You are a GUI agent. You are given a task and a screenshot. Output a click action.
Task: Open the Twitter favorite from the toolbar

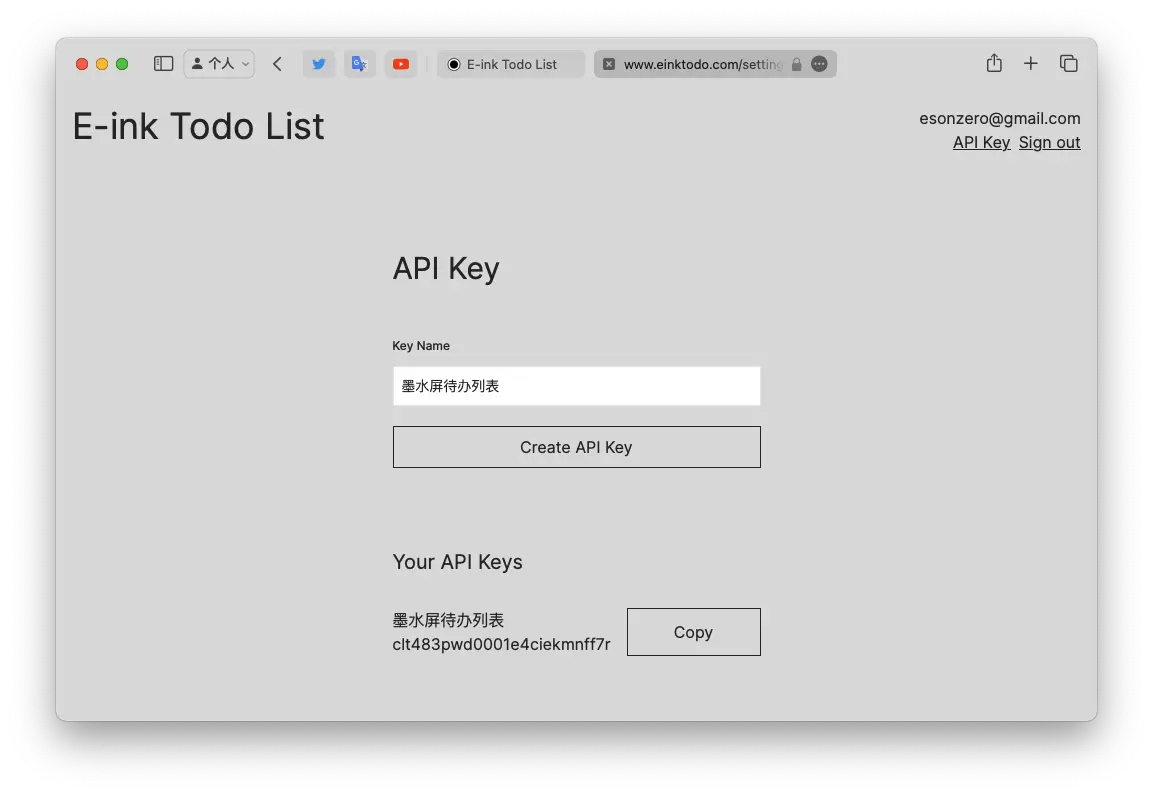[x=318, y=63]
